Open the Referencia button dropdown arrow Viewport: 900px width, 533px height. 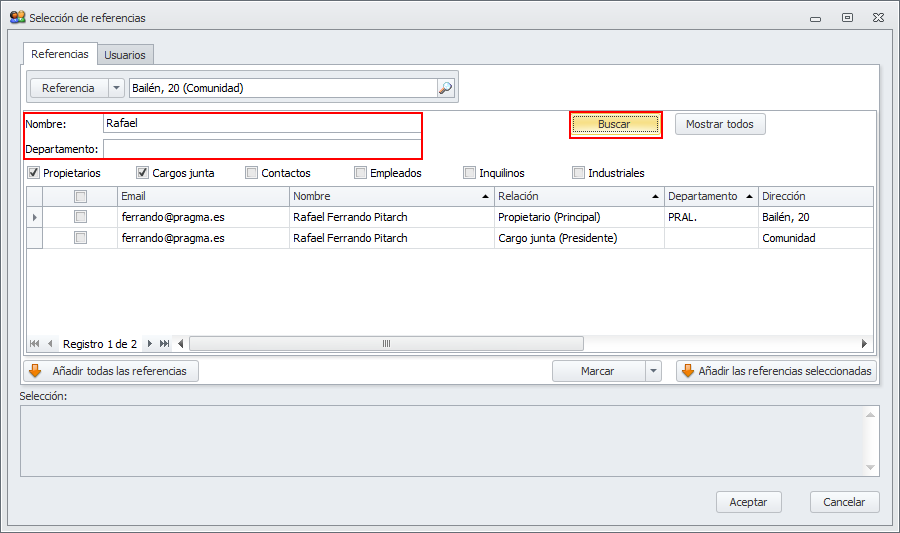click(117, 88)
